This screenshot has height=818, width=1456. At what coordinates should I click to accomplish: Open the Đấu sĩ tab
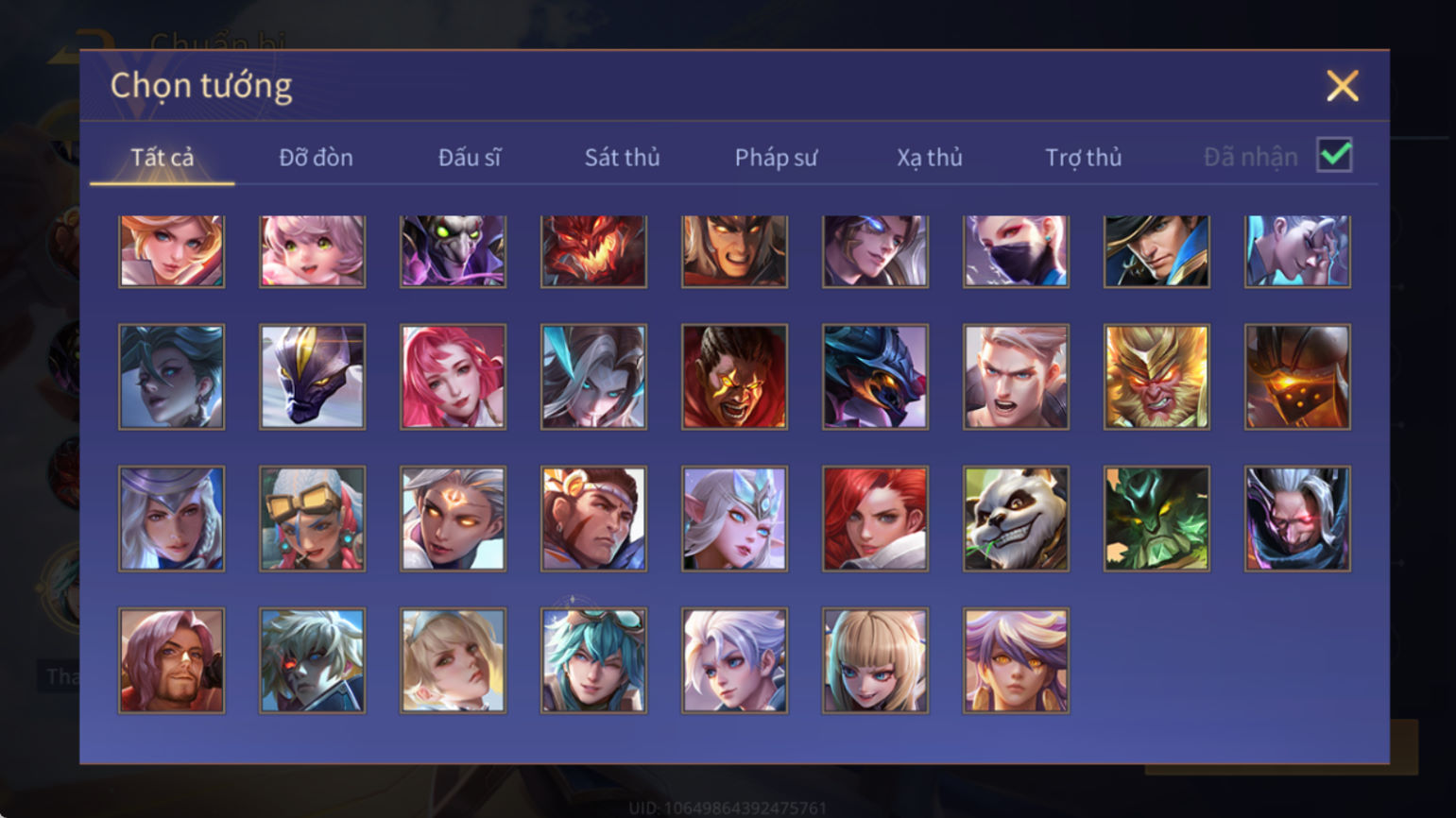coord(470,158)
